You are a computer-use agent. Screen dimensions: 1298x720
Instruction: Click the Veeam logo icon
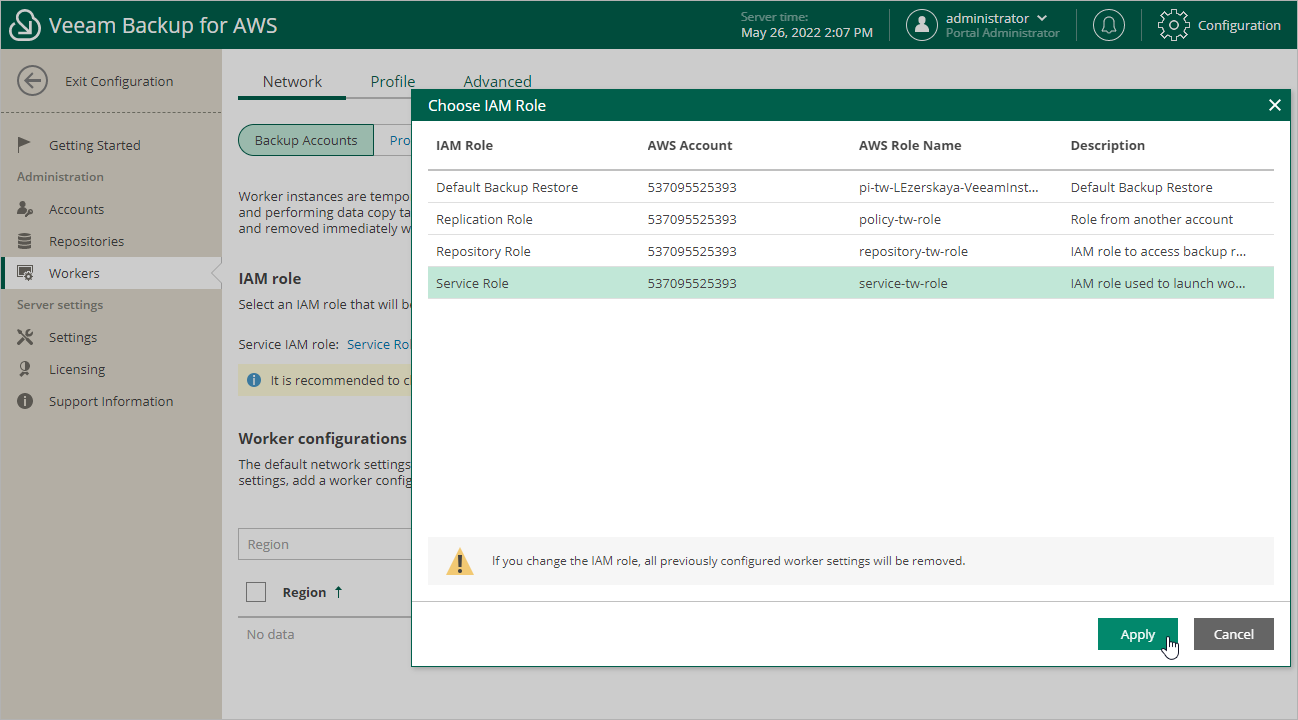pyautogui.click(x=25, y=25)
